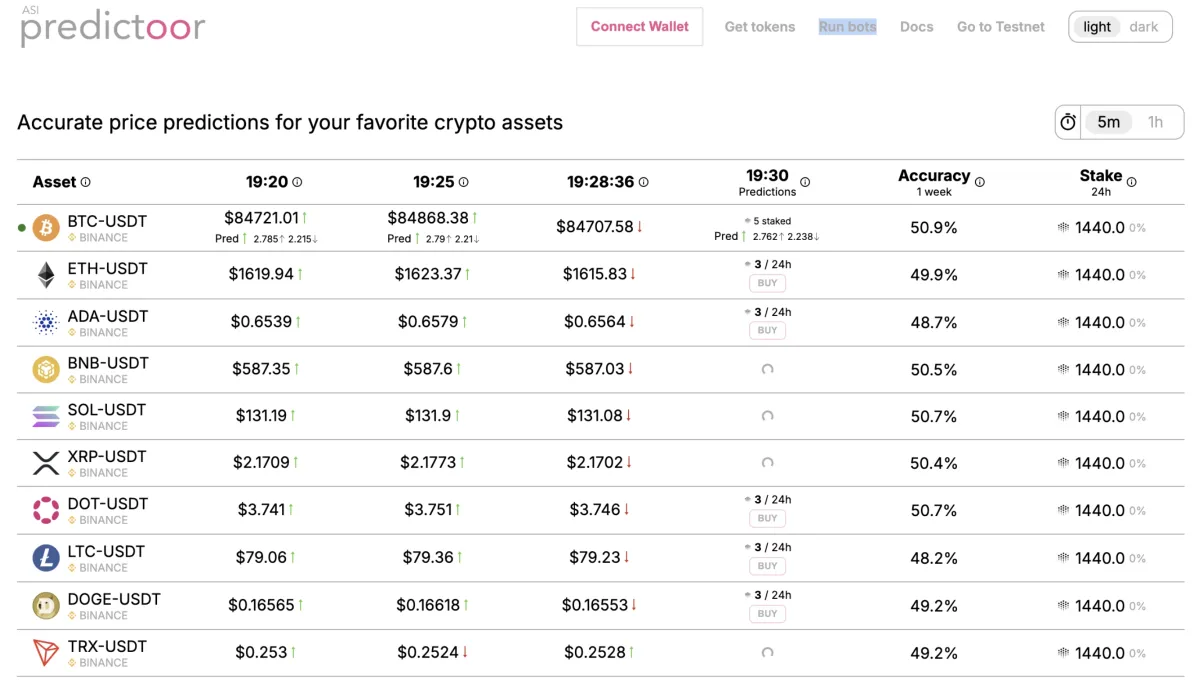Click stake value 1440.0 in DOGE-USDT row
Screen dimensions: 1200x688
1100,606
